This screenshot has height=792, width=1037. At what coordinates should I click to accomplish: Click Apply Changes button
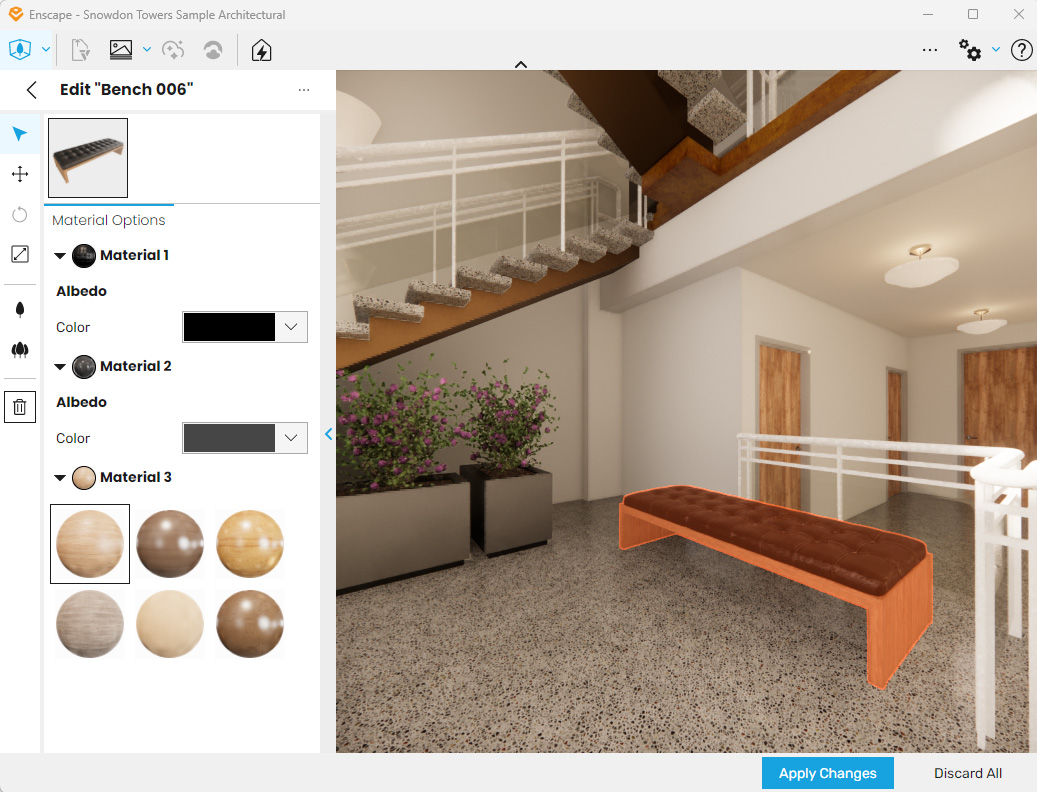[827, 773]
